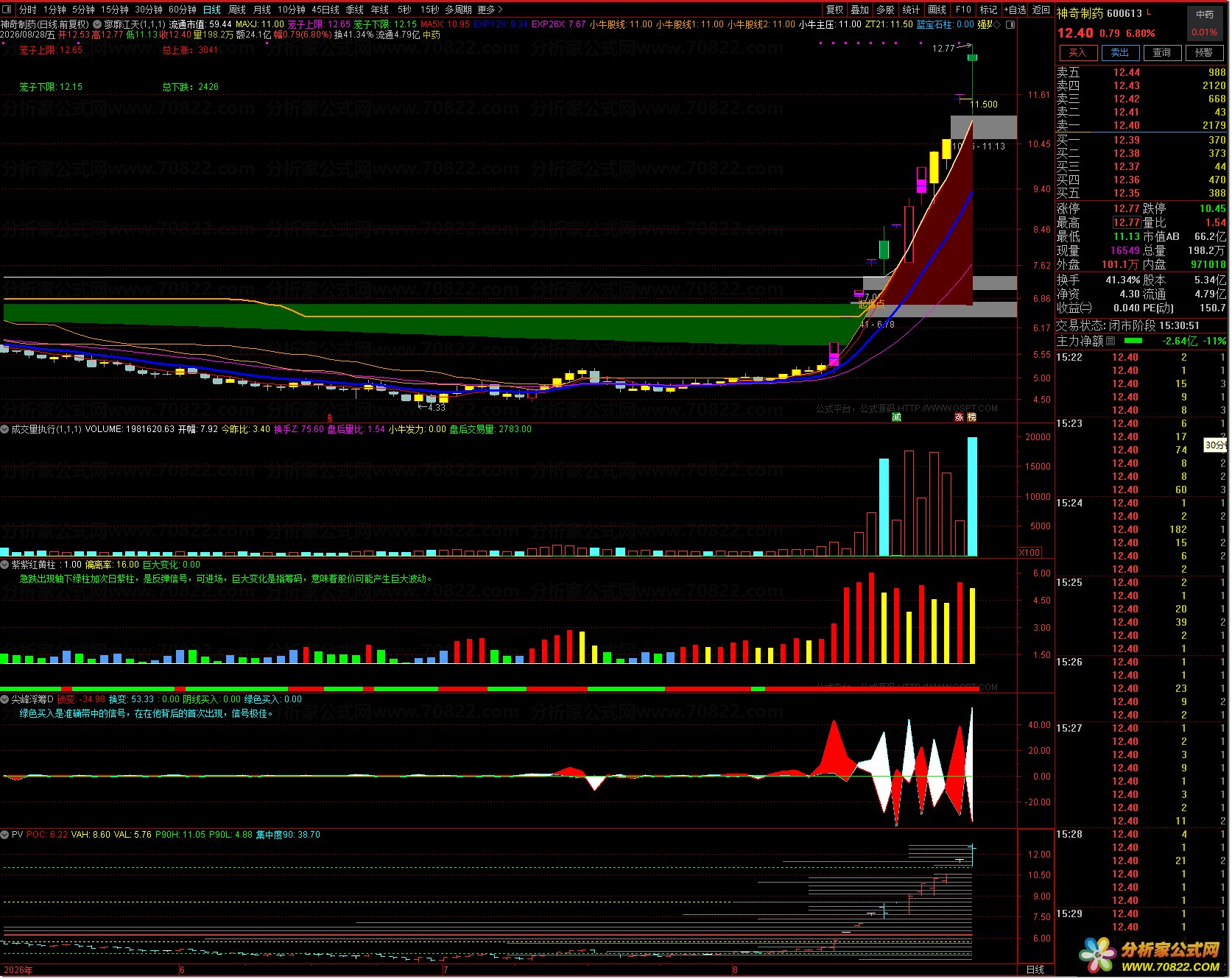Select the 30分钟 period
This screenshot has height=979, width=1232.
[148, 10]
